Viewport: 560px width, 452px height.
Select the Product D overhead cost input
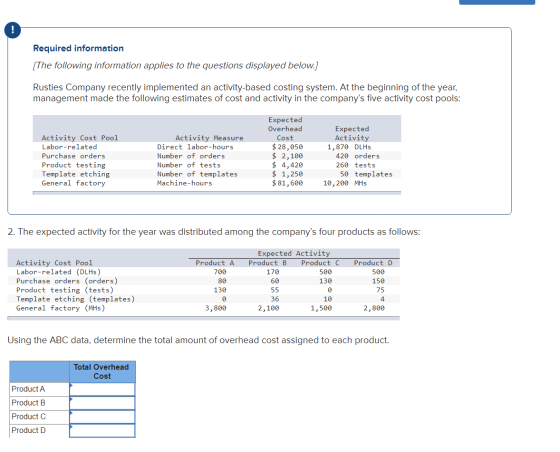(x=102, y=431)
